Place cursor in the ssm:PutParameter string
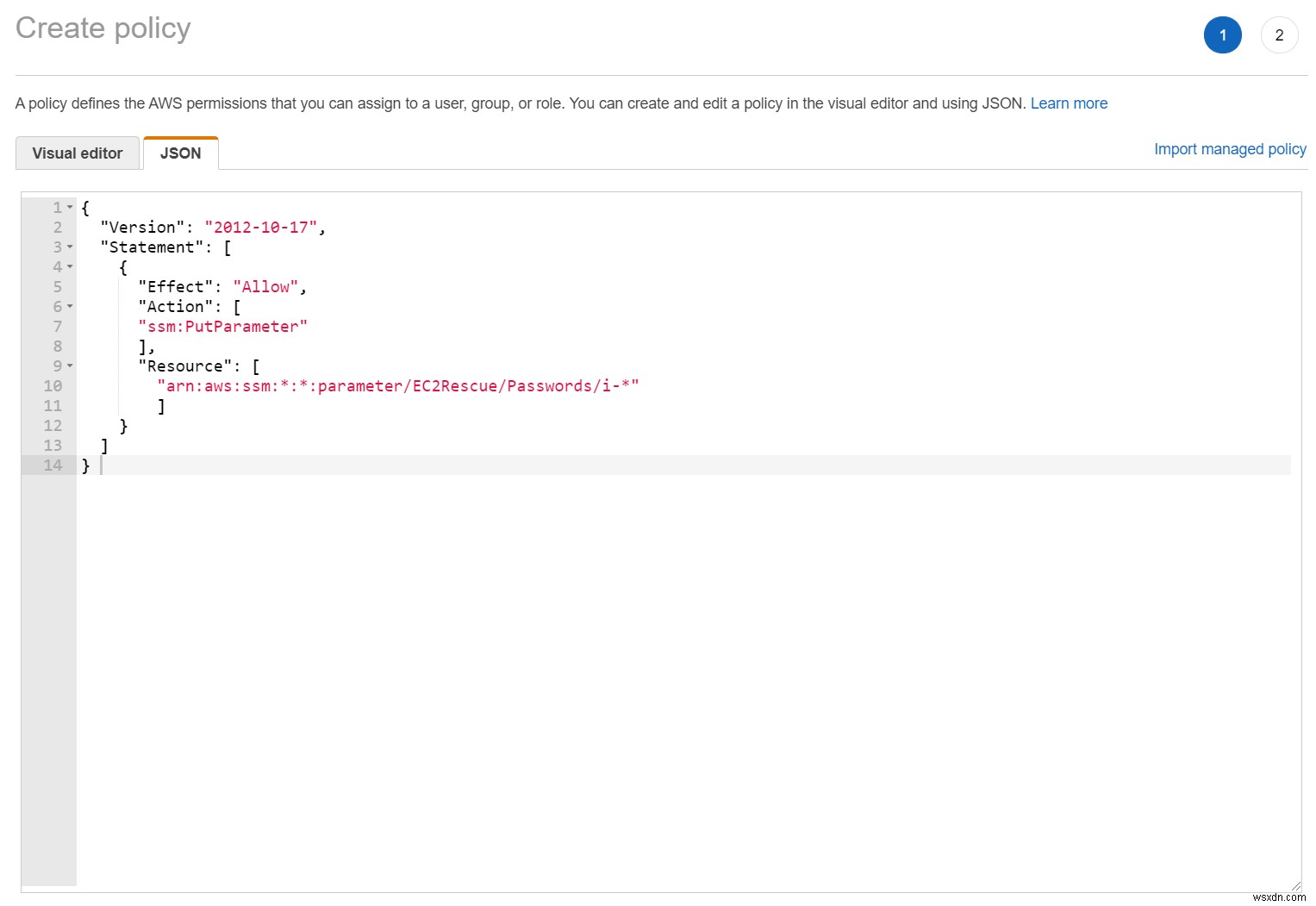 (x=222, y=326)
